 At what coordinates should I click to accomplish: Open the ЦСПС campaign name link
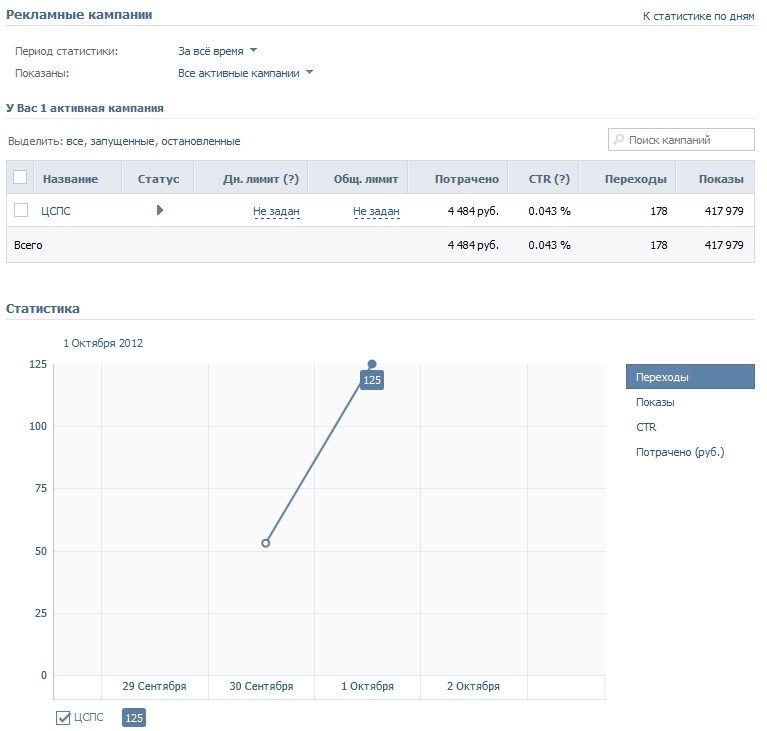56,211
